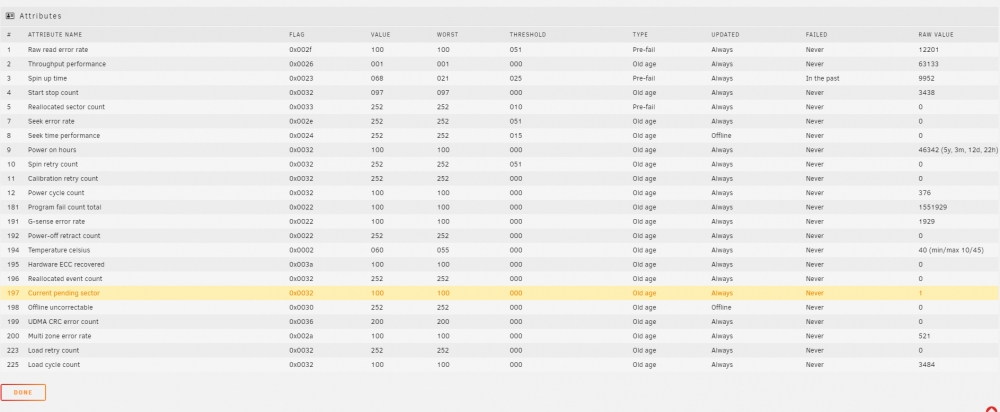Screen dimensions: 1000x412
Task: Select the Seek error rate attribute
Action: [x=51, y=121]
